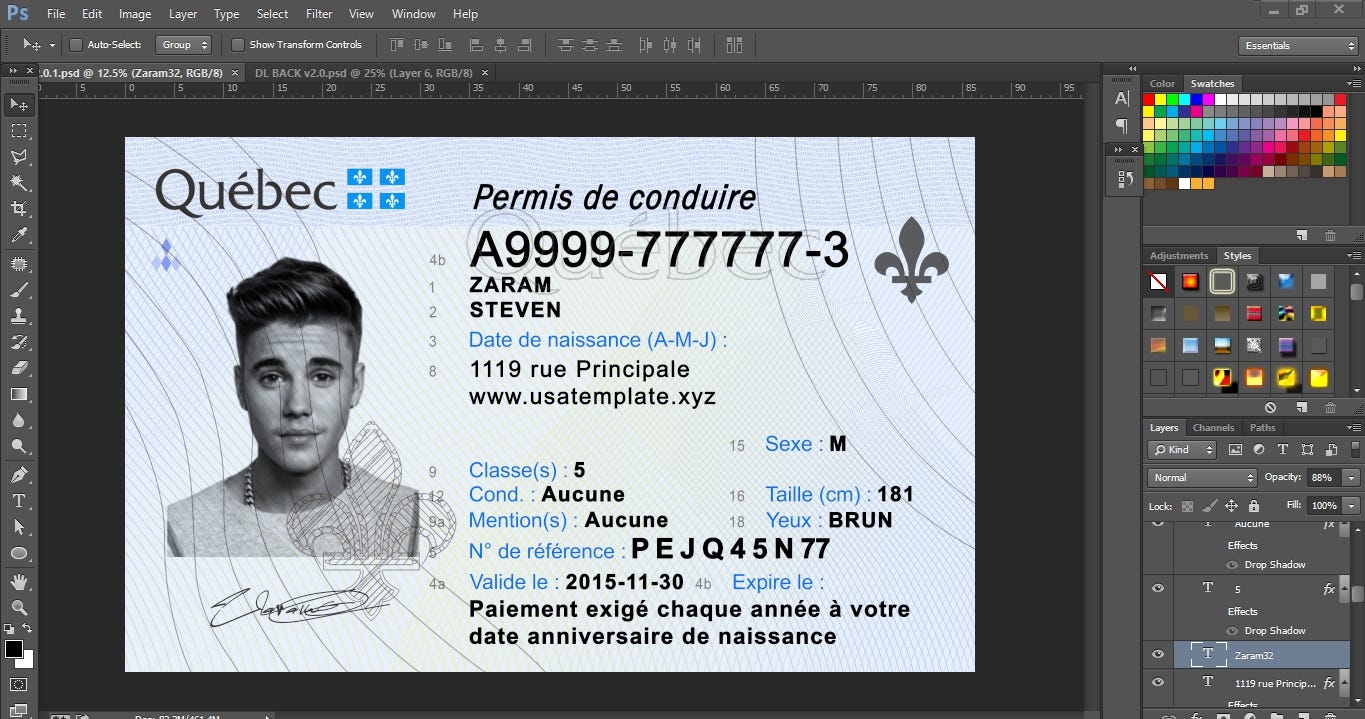Select the Dodge tool

coord(19,446)
